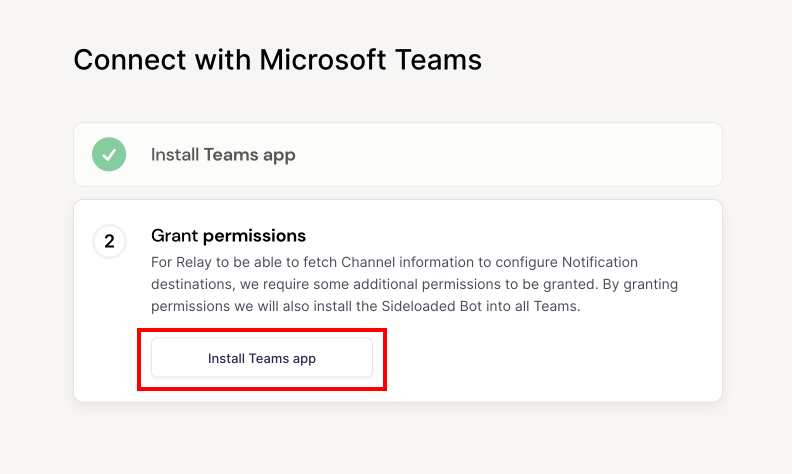Click the step 2 number circle
This screenshot has width=792, height=474.
point(109,241)
